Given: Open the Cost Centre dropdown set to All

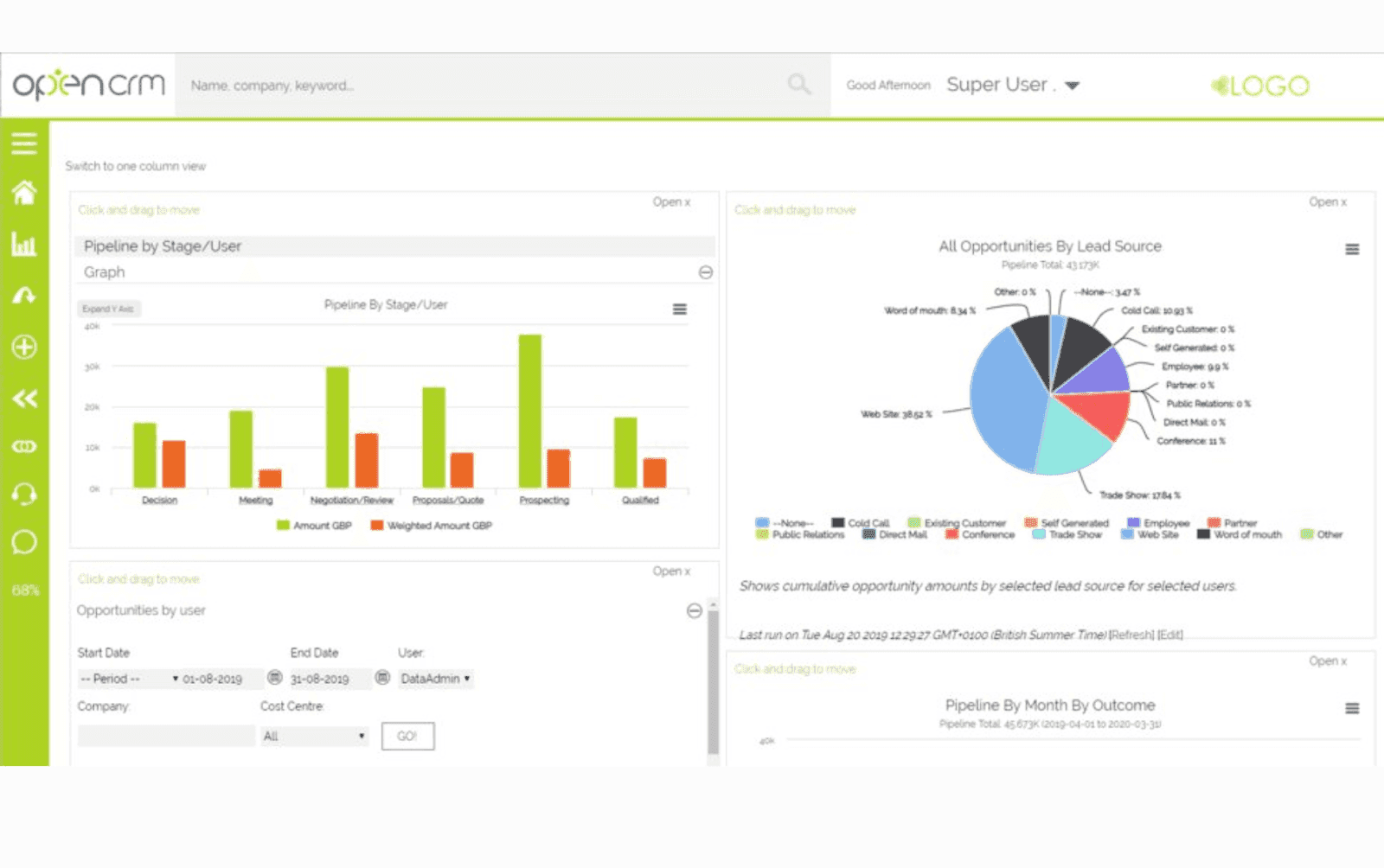Looking at the screenshot, I should point(314,736).
